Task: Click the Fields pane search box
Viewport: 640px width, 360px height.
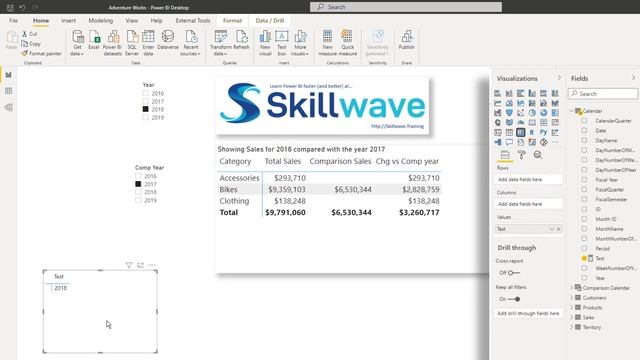Action: (x=603, y=94)
